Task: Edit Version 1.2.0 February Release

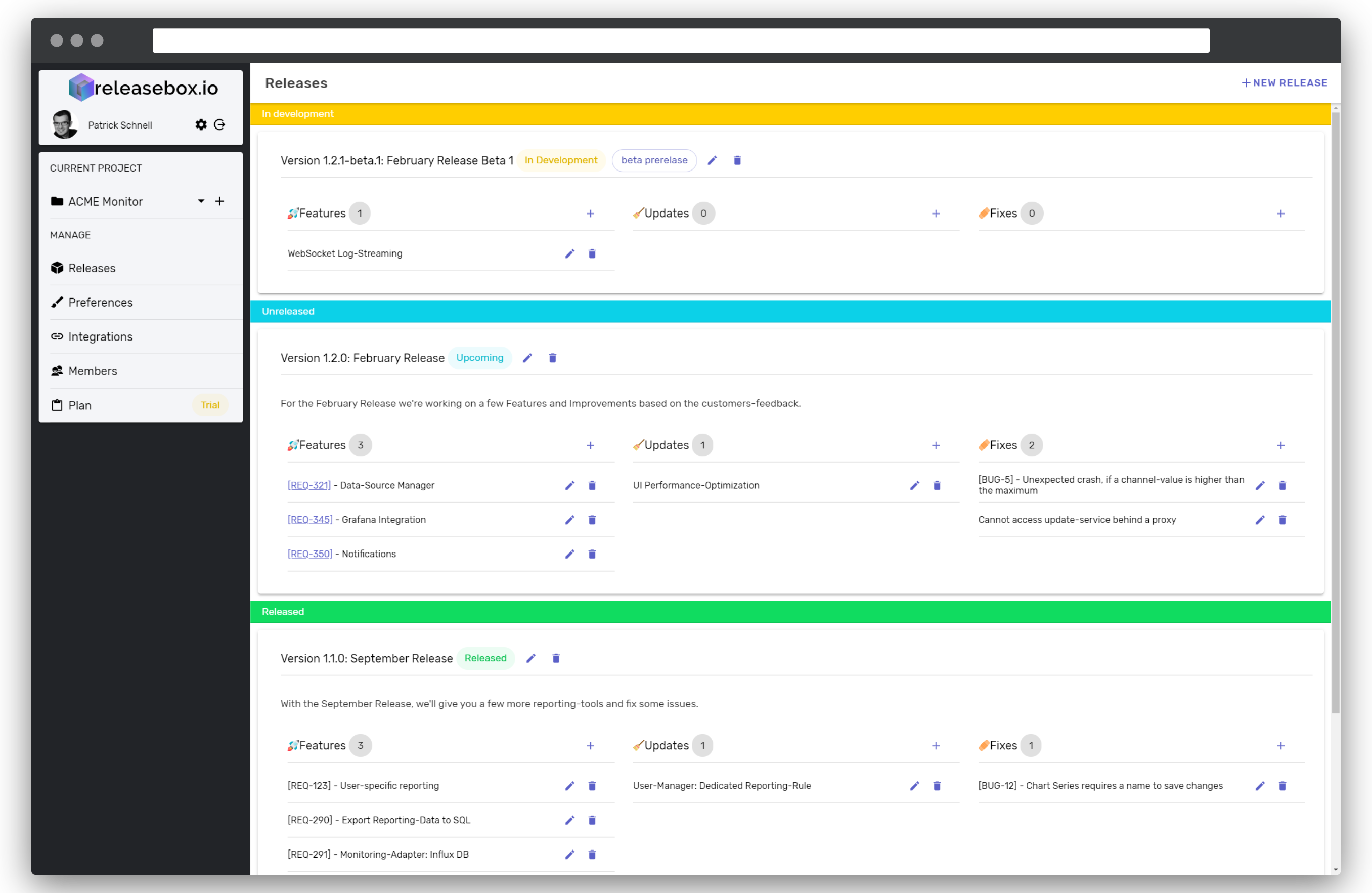Action: [x=527, y=358]
